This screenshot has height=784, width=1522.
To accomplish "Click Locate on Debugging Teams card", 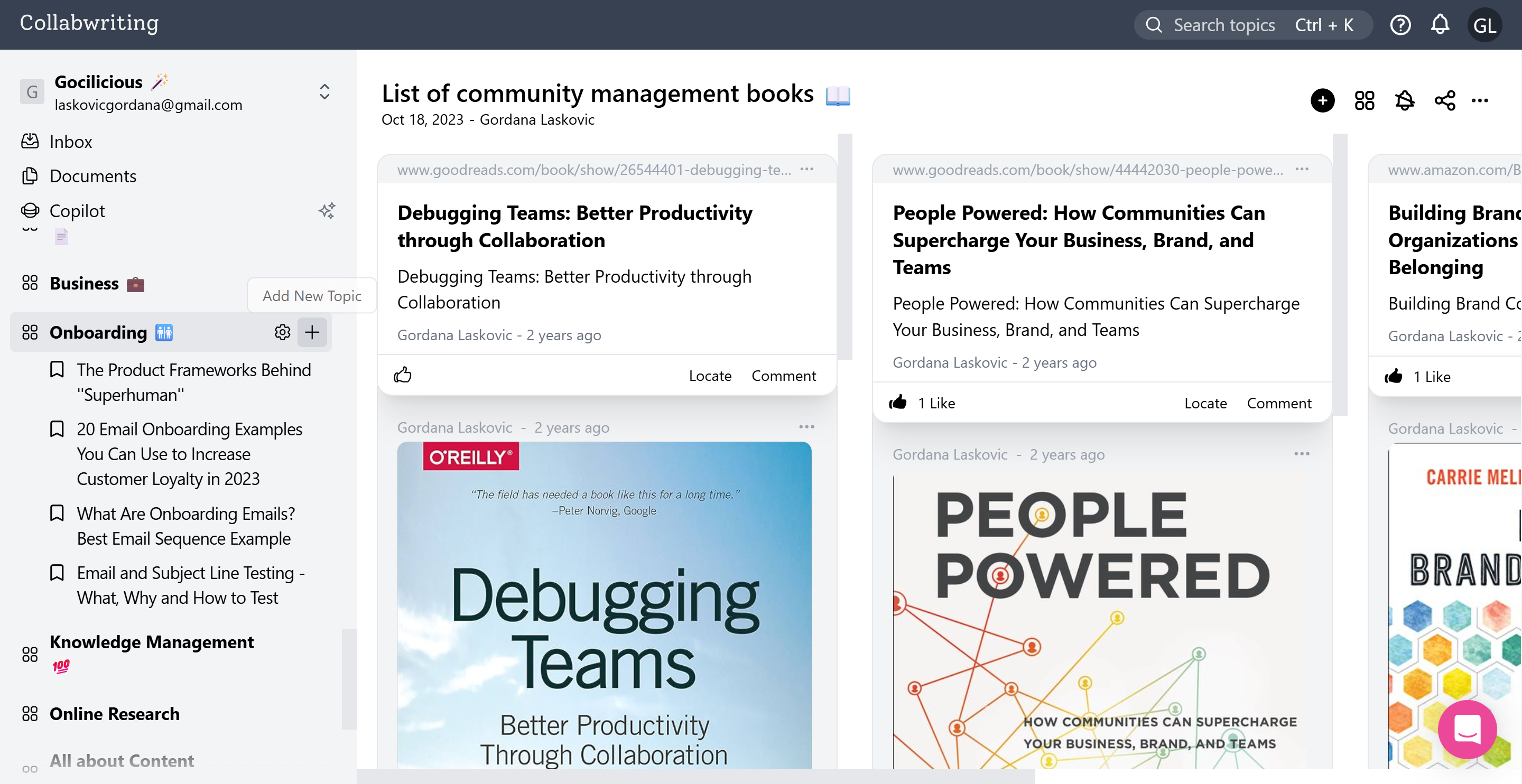I will click(710, 376).
